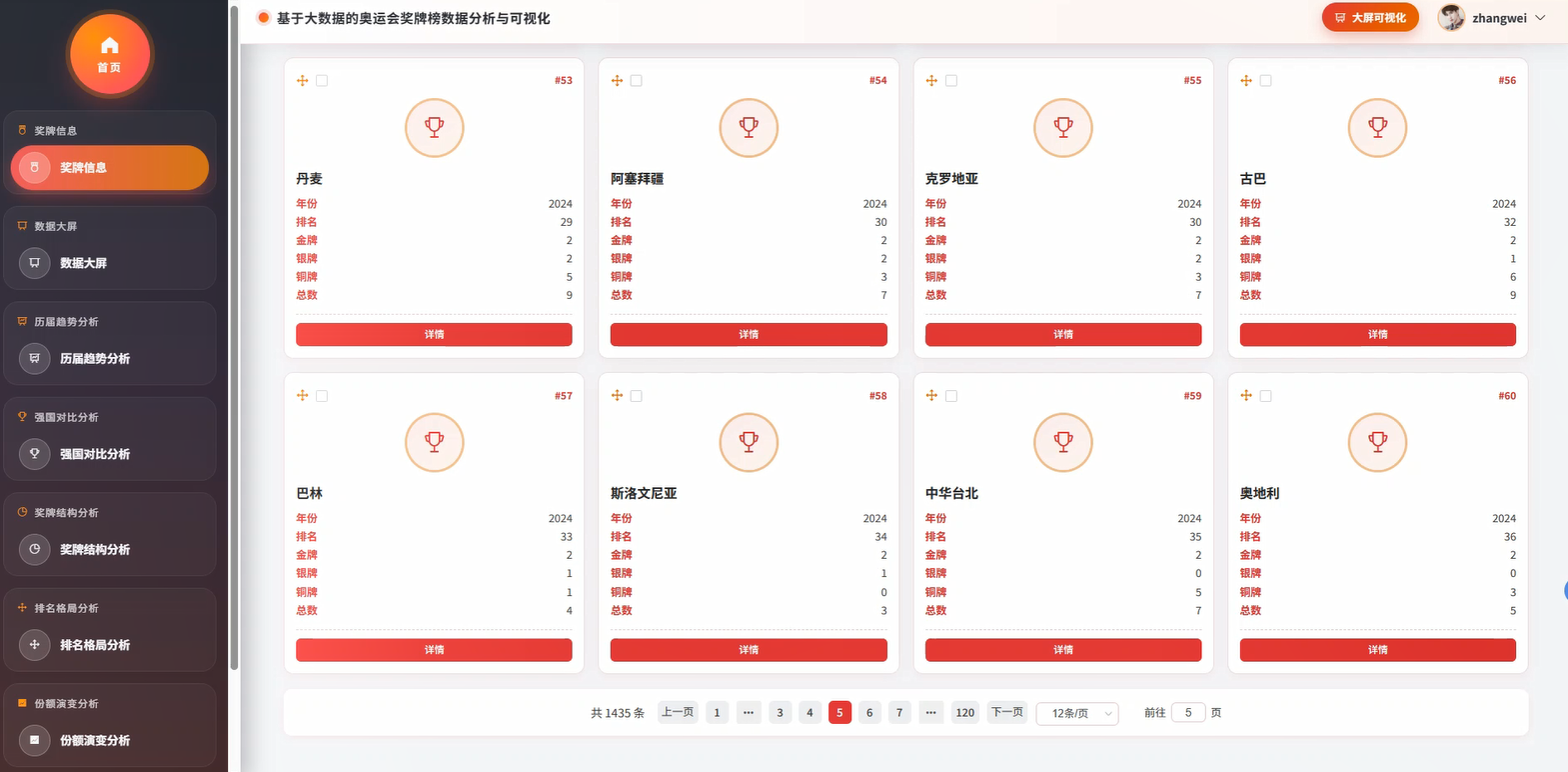Image resolution: width=1568 pixels, height=772 pixels.
Task: Navigate to the 排名格局分析 menu item
Action: point(110,645)
